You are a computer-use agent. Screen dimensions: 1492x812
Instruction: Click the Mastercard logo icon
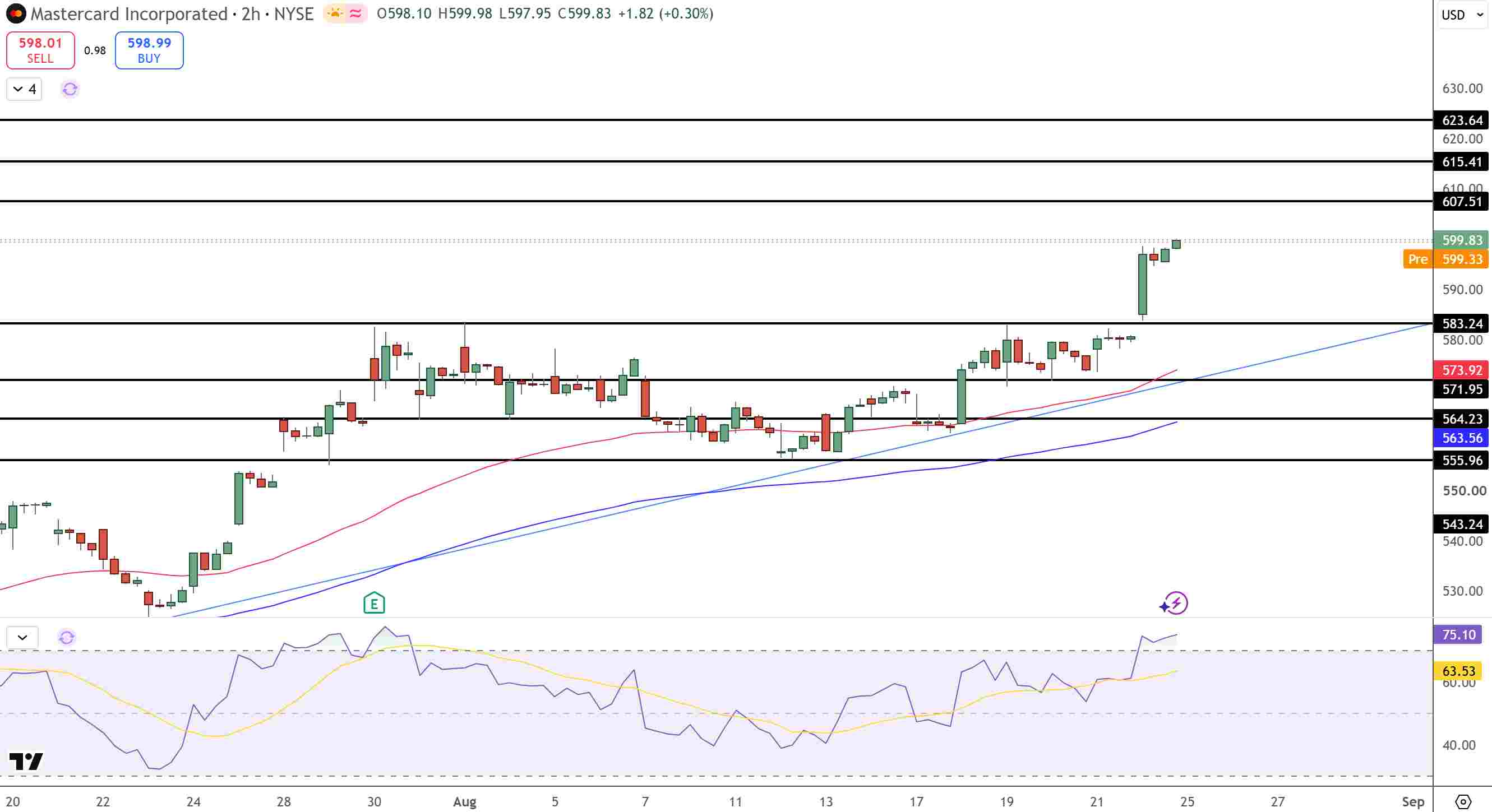click(16, 13)
